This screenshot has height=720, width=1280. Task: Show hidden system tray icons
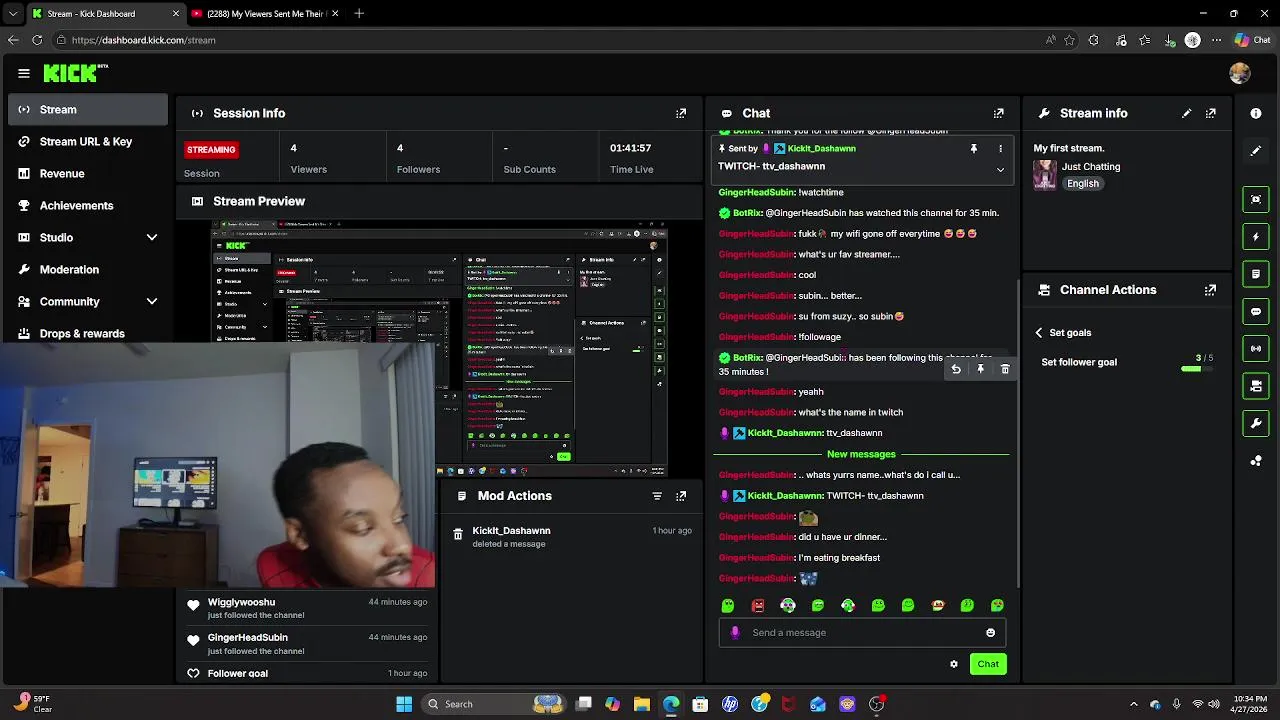[x=1133, y=704]
